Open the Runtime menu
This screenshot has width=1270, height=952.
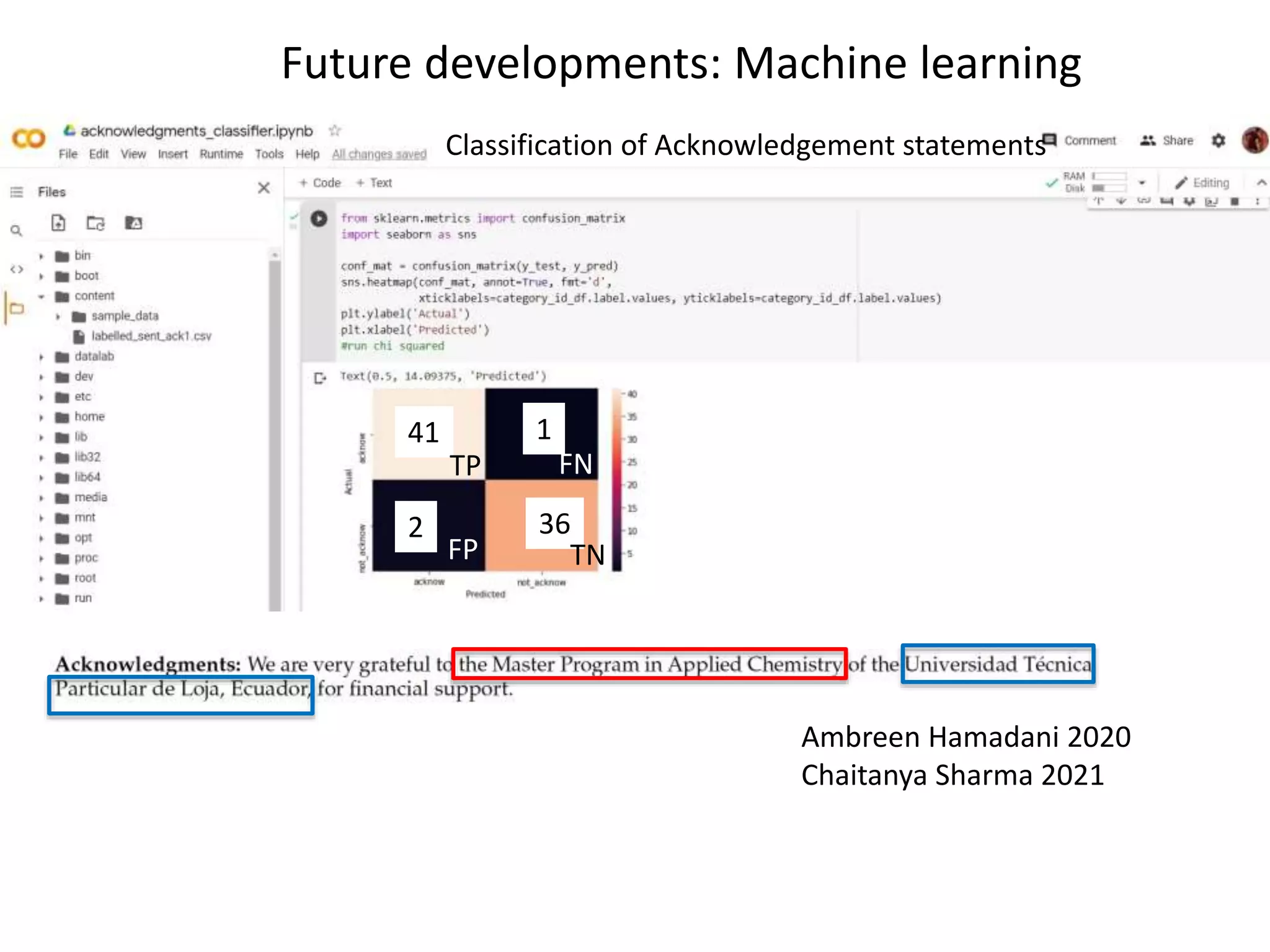coord(221,154)
